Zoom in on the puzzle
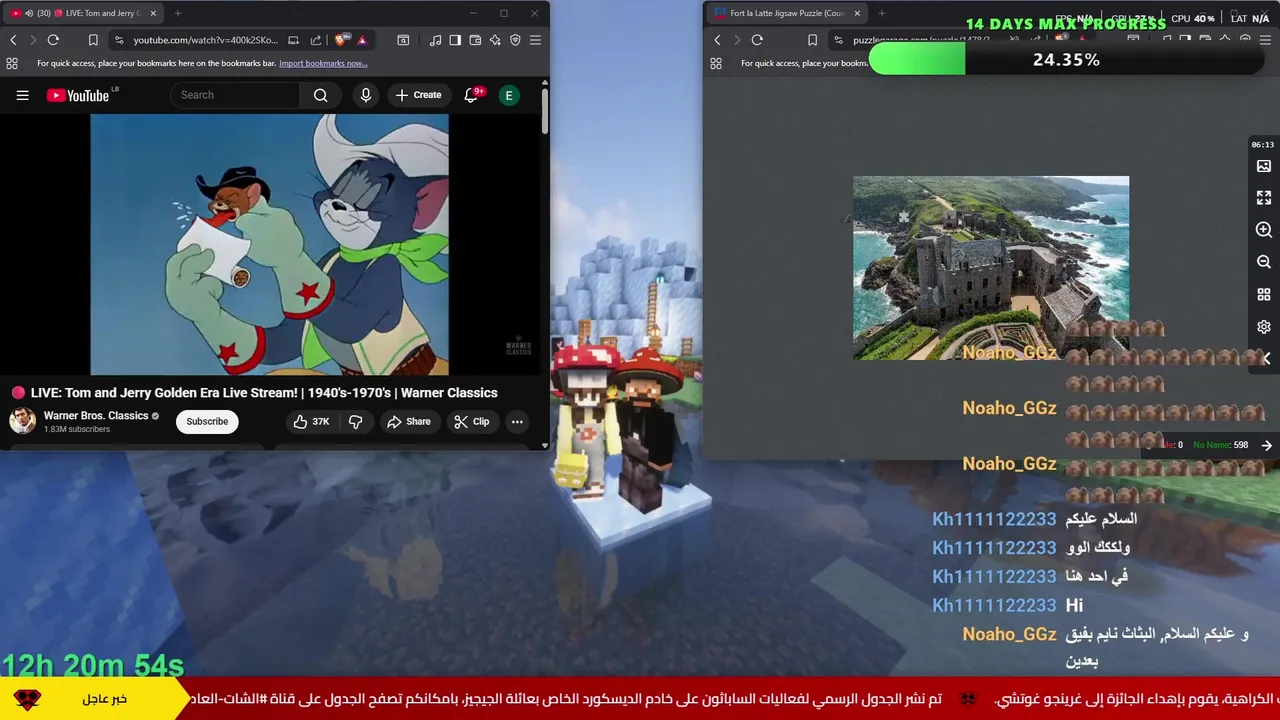1280x720 pixels. coord(1264,230)
